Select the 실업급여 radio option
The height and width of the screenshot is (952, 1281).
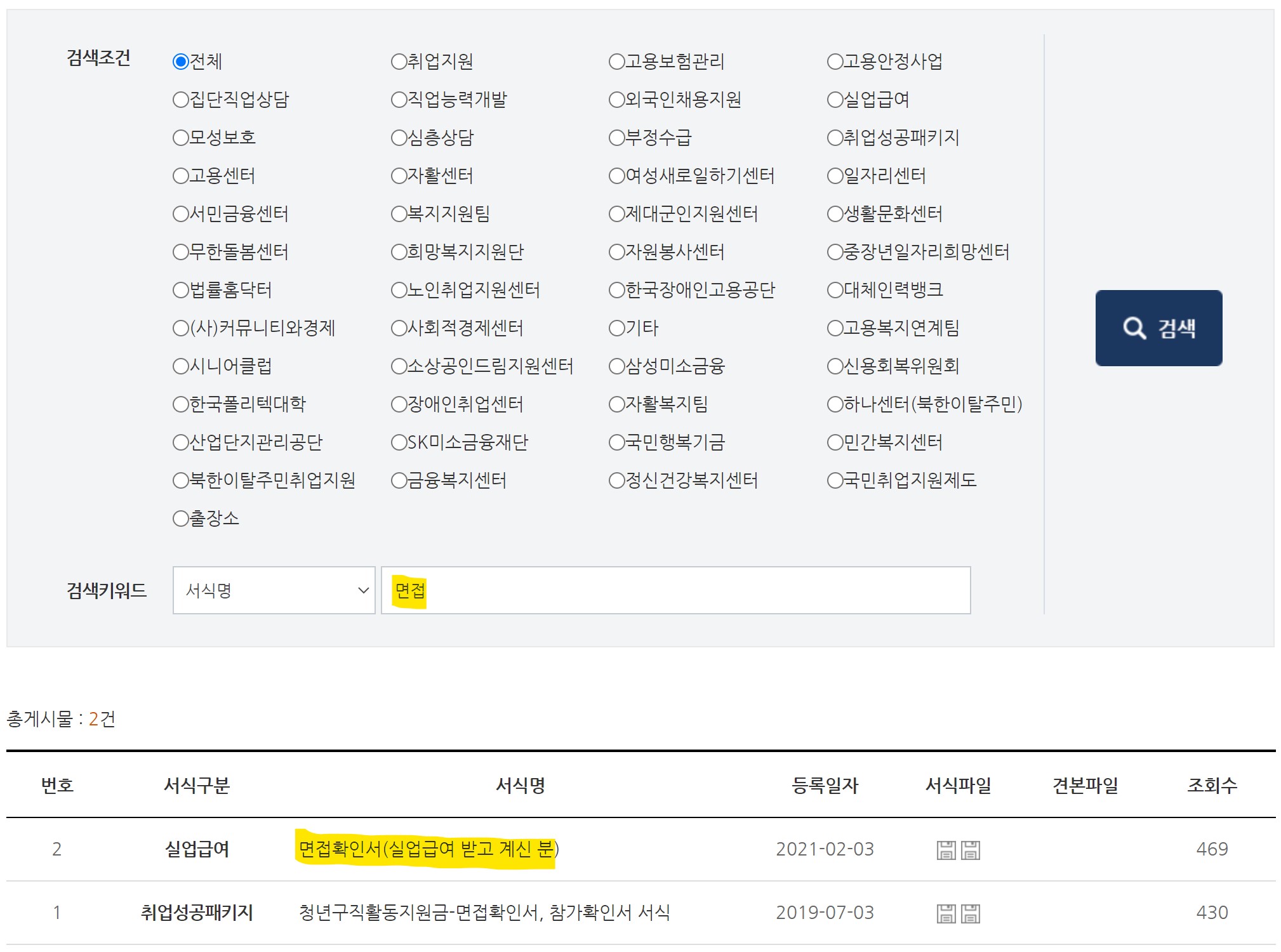[x=835, y=100]
